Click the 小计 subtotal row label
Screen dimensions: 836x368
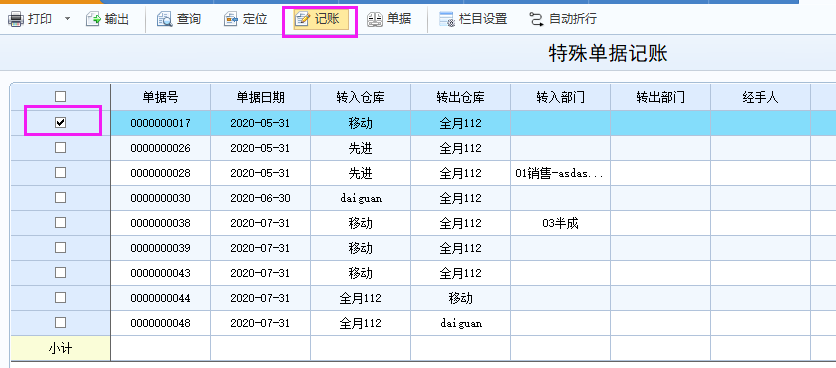(60, 349)
